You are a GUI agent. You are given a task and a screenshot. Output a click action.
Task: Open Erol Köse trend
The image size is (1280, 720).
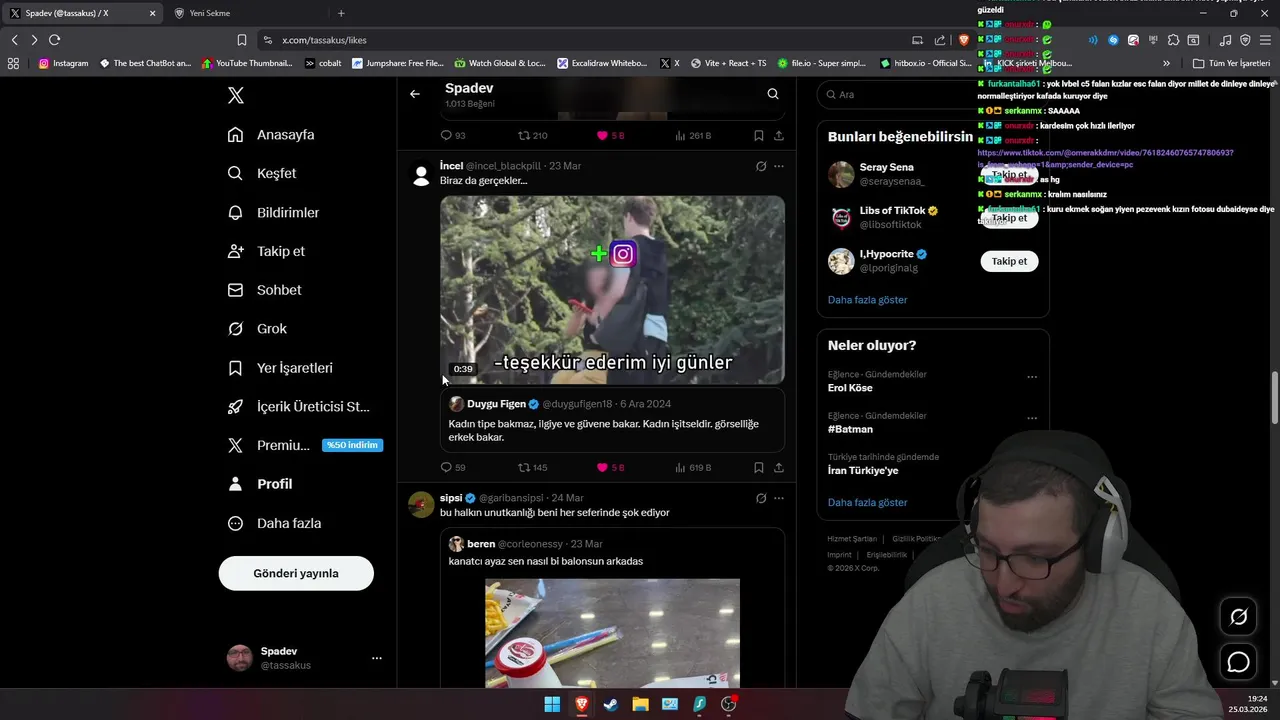(x=850, y=388)
